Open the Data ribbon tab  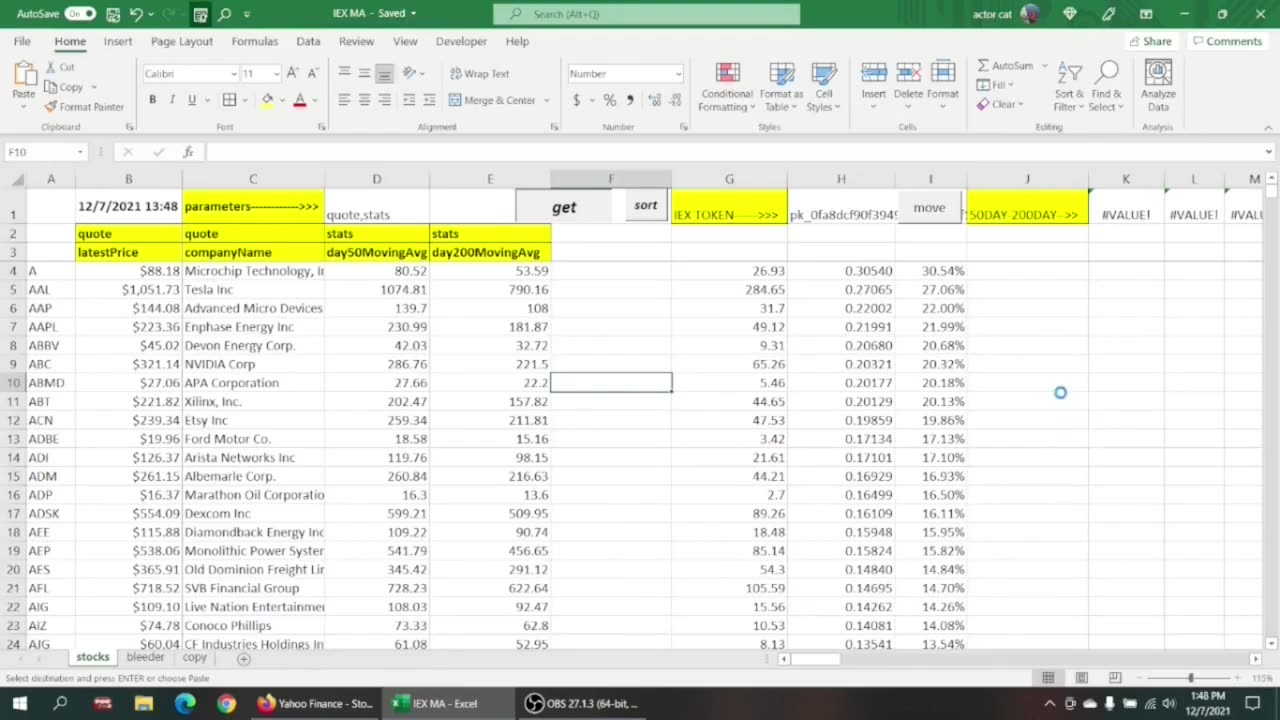[x=308, y=41]
